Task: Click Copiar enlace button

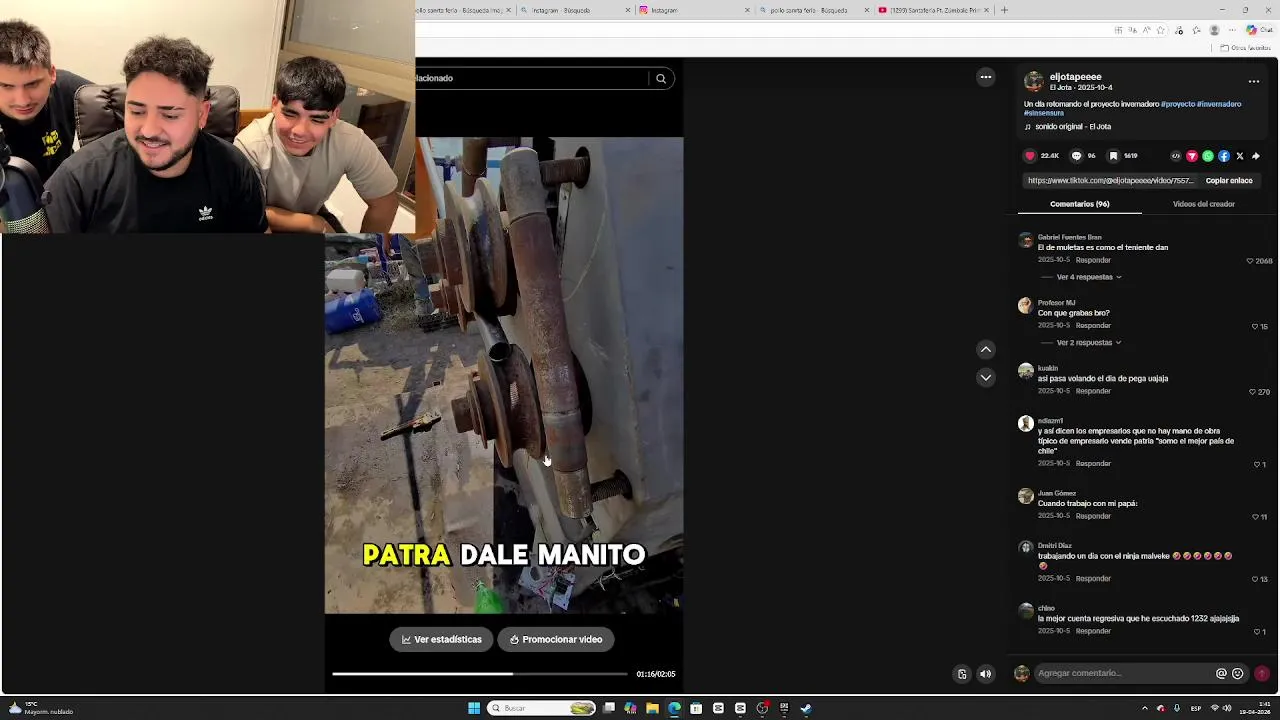Action: tap(1229, 181)
